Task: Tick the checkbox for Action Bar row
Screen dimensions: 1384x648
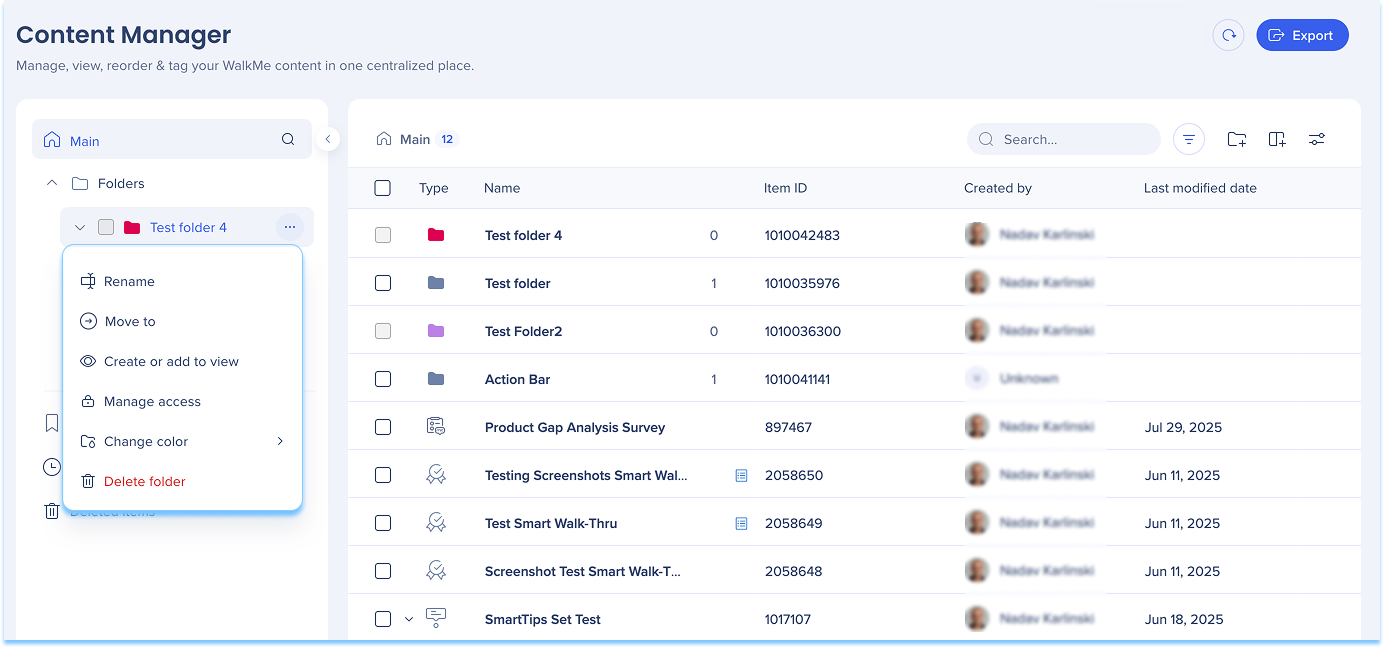Action: (382, 379)
